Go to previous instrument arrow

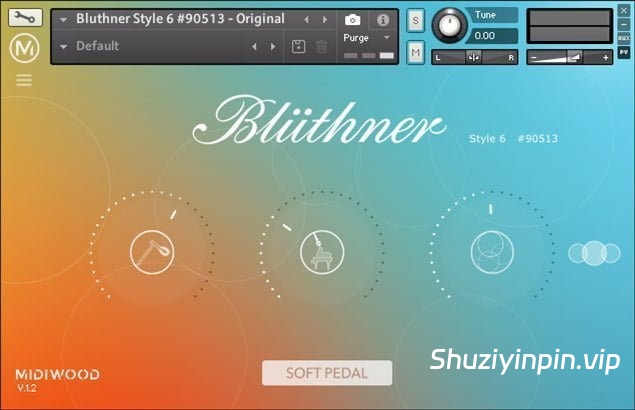click(x=307, y=19)
